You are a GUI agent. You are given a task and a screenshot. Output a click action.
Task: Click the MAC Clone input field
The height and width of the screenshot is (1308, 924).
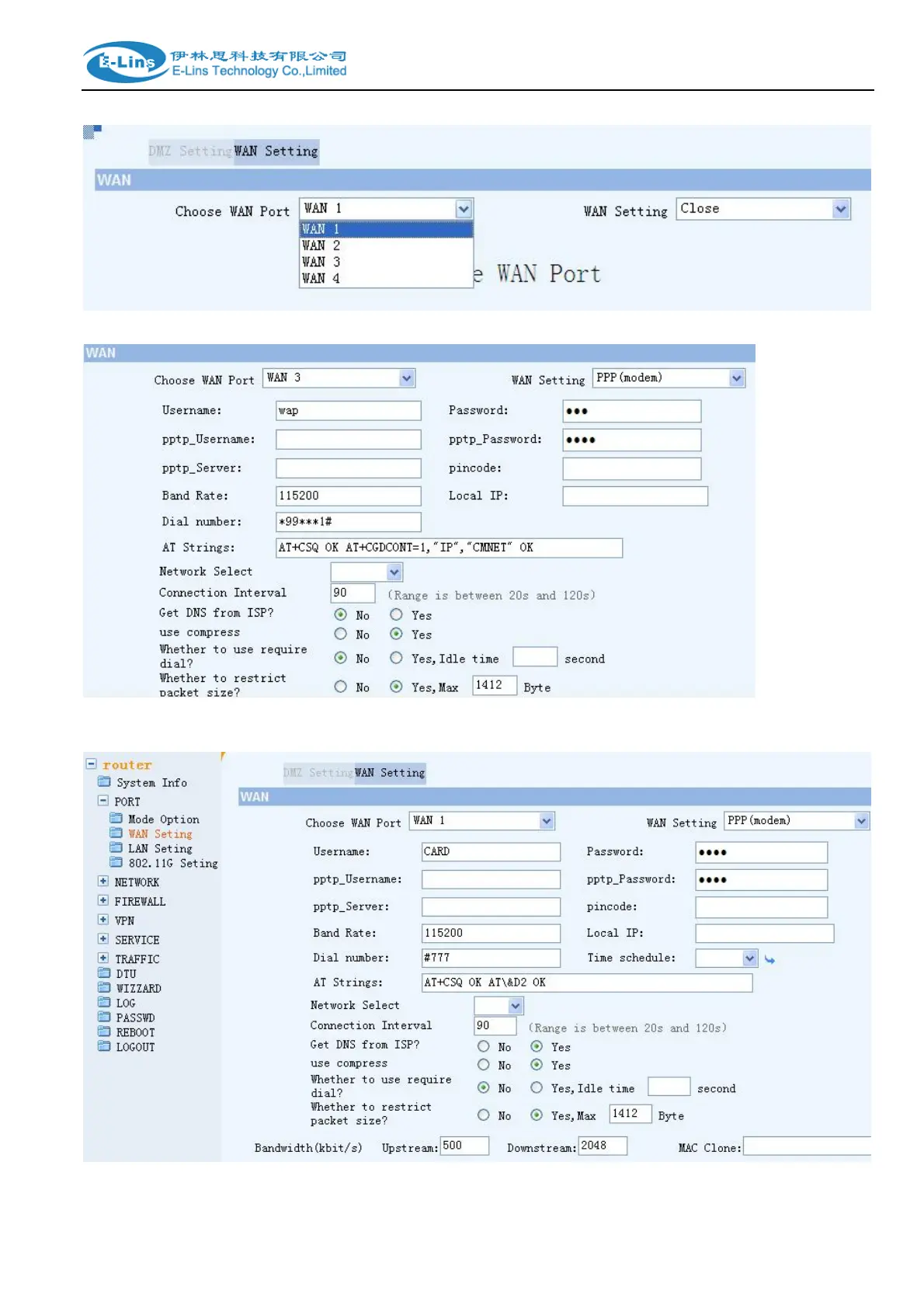tap(808, 1146)
